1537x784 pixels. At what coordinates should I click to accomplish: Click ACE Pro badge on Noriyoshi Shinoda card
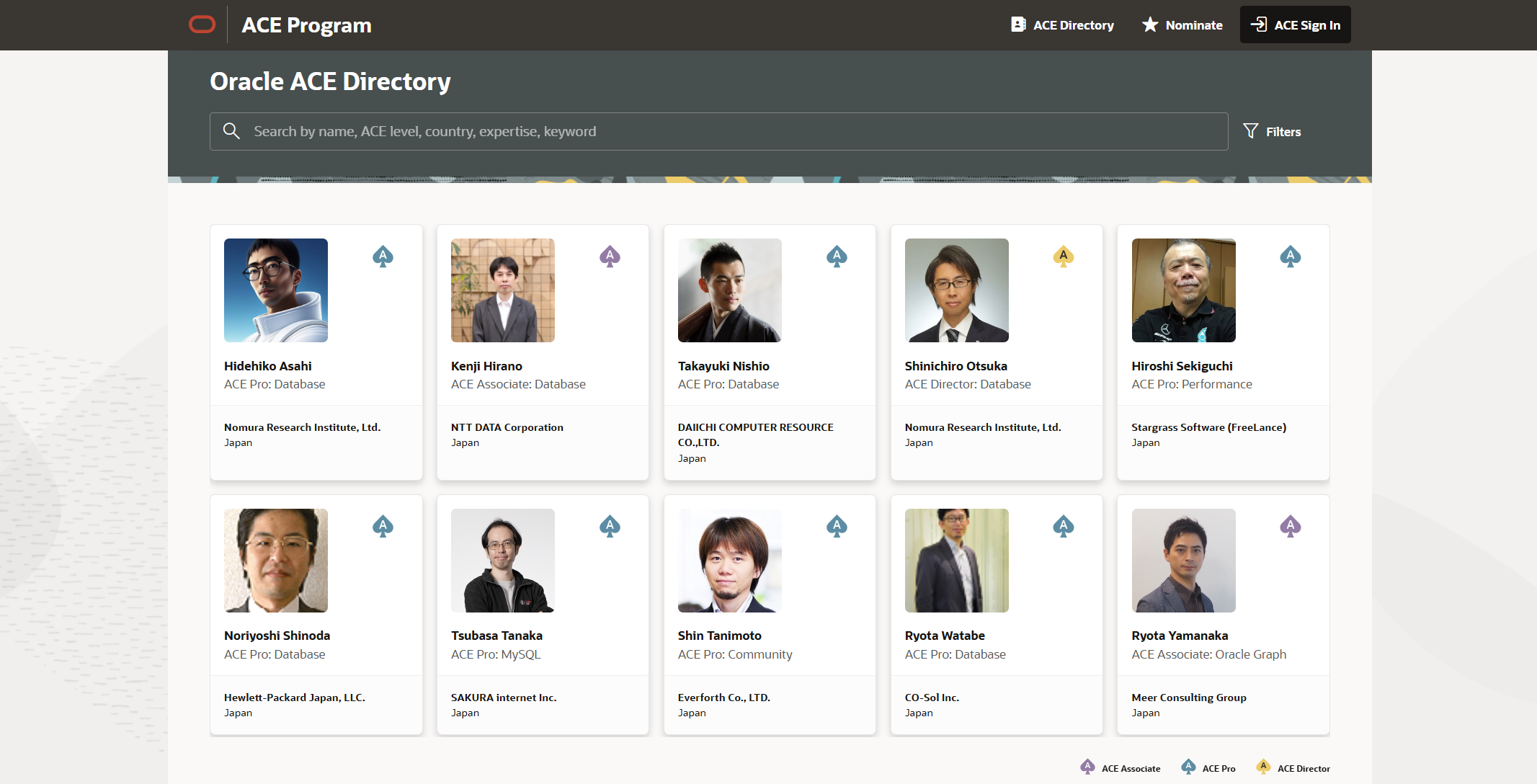coord(383,527)
